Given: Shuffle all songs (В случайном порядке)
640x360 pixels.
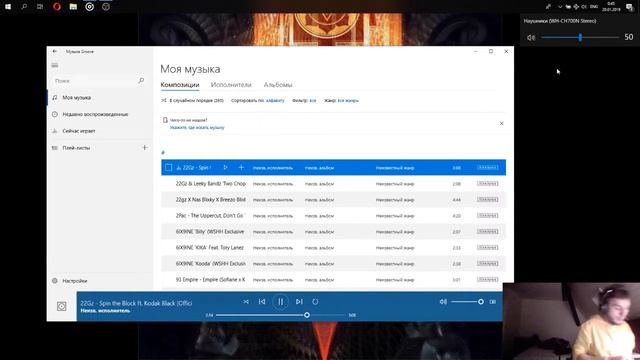Looking at the screenshot, I should [192, 100].
